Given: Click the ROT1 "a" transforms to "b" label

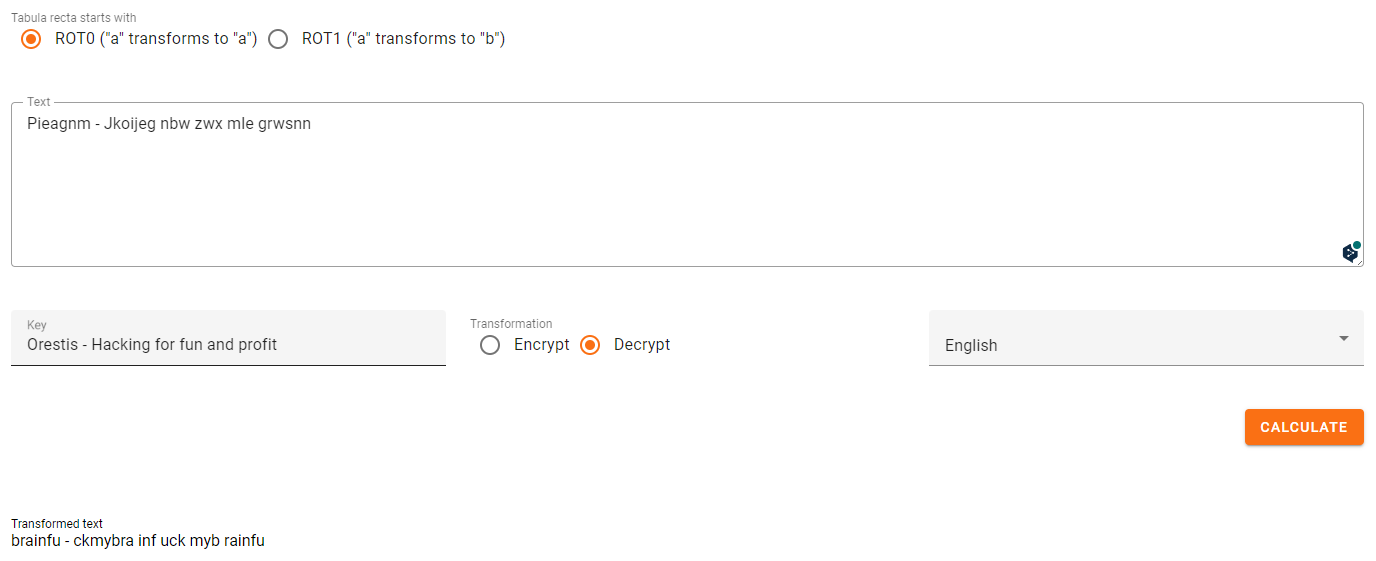Looking at the screenshot, I should pyautogui.click(x=403, y=39).
